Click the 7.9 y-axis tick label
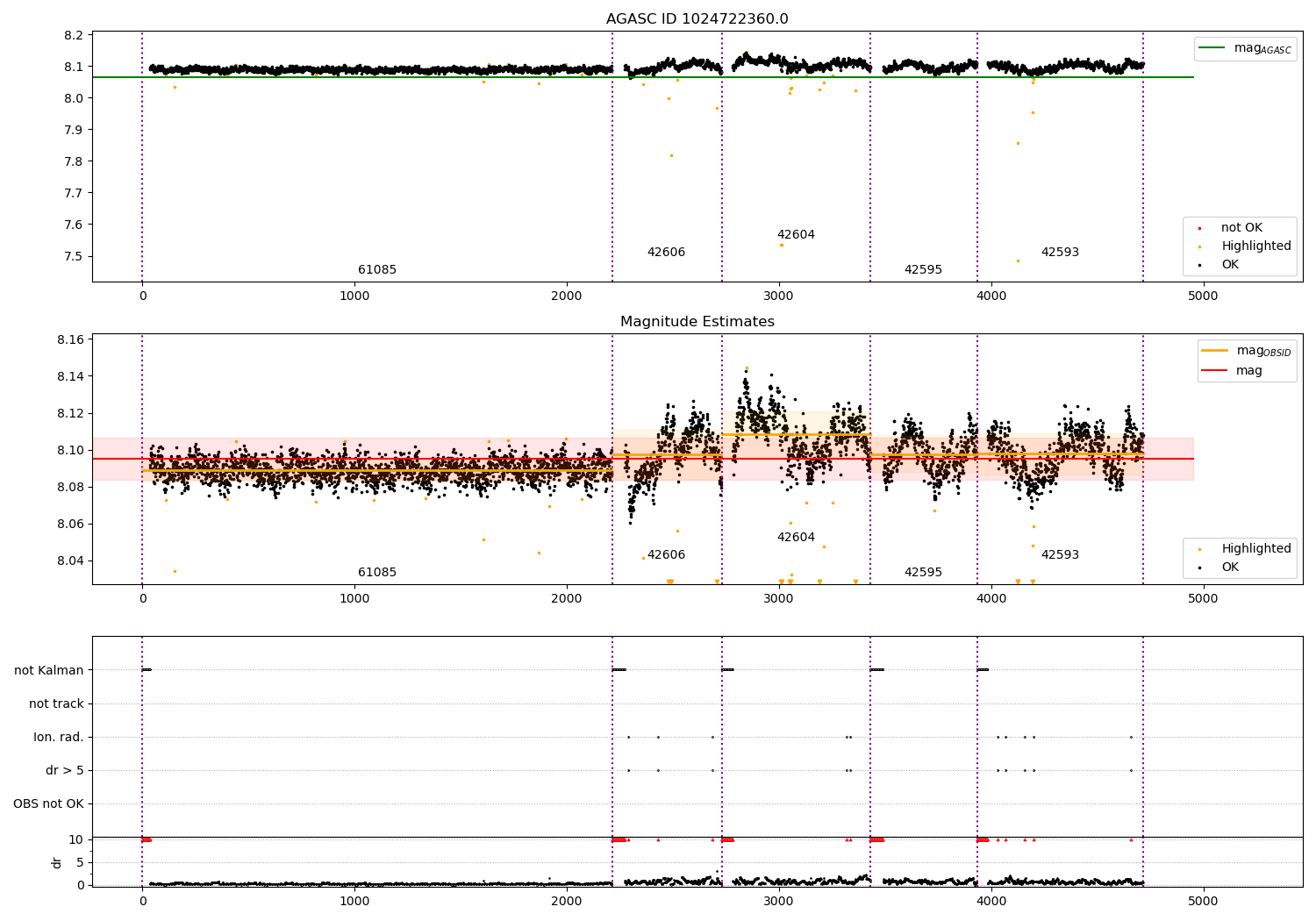1316x921 pixels. coord(75,131)
